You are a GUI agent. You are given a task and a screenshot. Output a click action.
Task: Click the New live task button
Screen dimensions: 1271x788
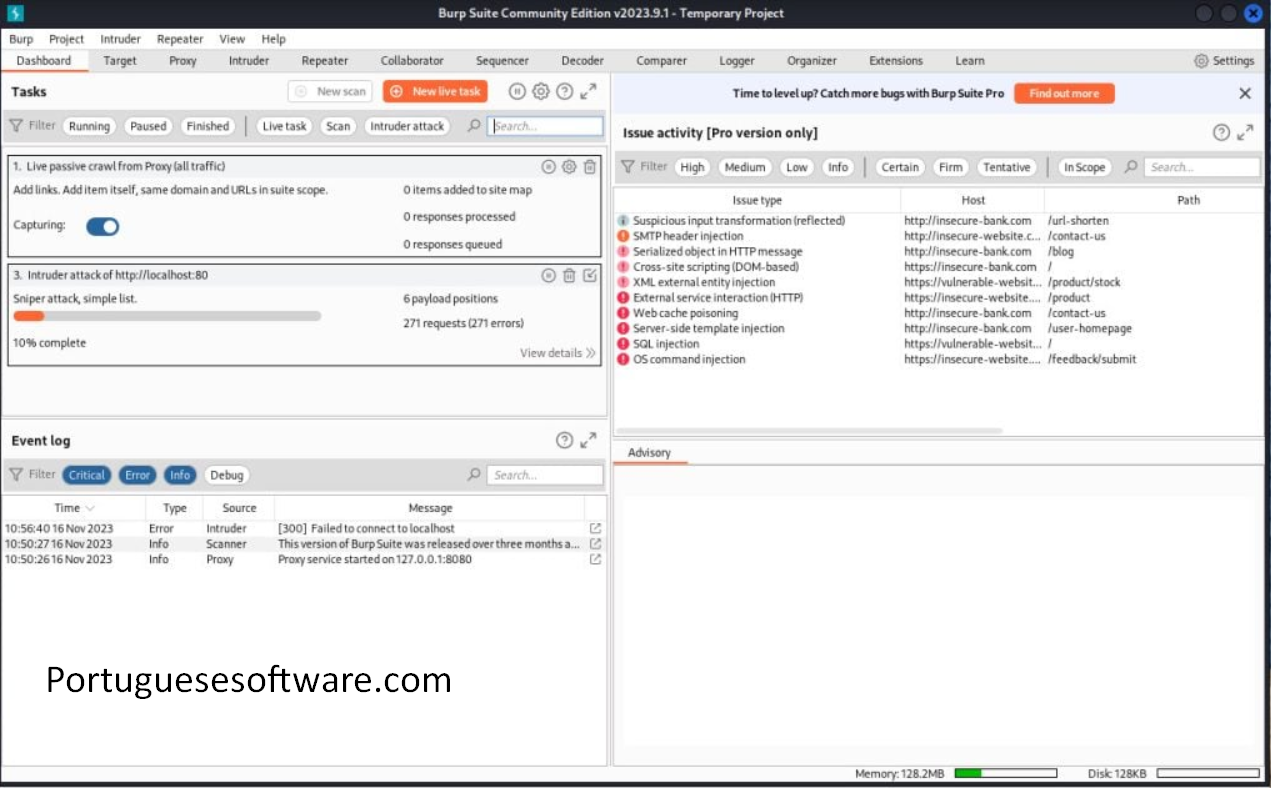(435, 91)
